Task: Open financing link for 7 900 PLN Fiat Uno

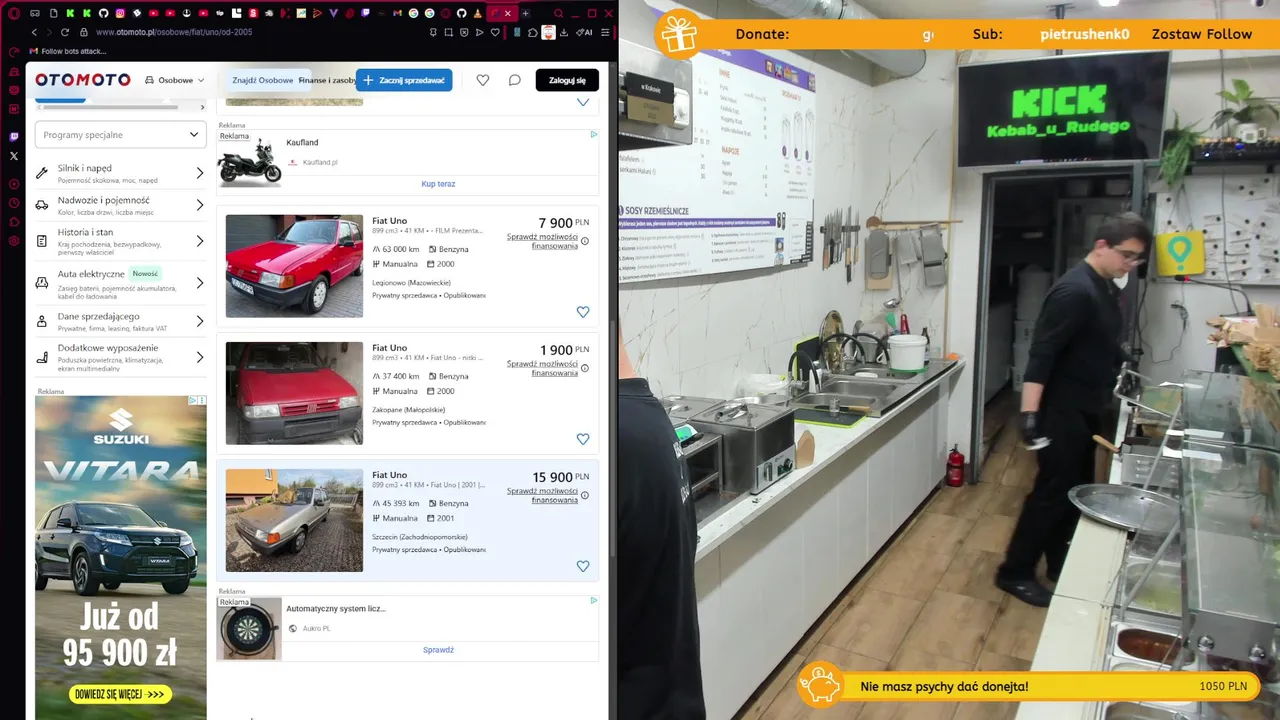Action: click(542, 241)
